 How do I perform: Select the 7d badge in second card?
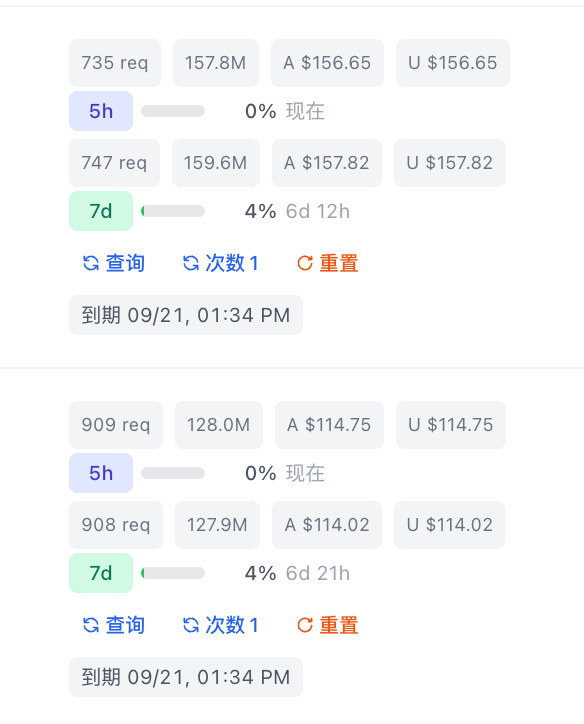click(101, 573)
